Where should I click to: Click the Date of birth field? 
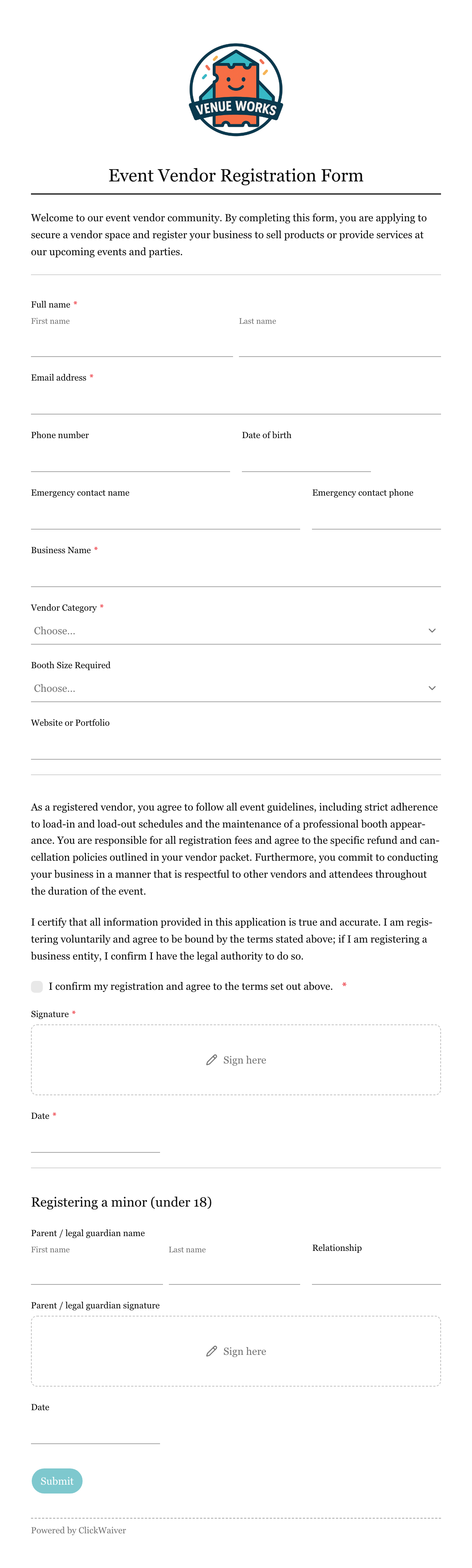pos(306,459)
